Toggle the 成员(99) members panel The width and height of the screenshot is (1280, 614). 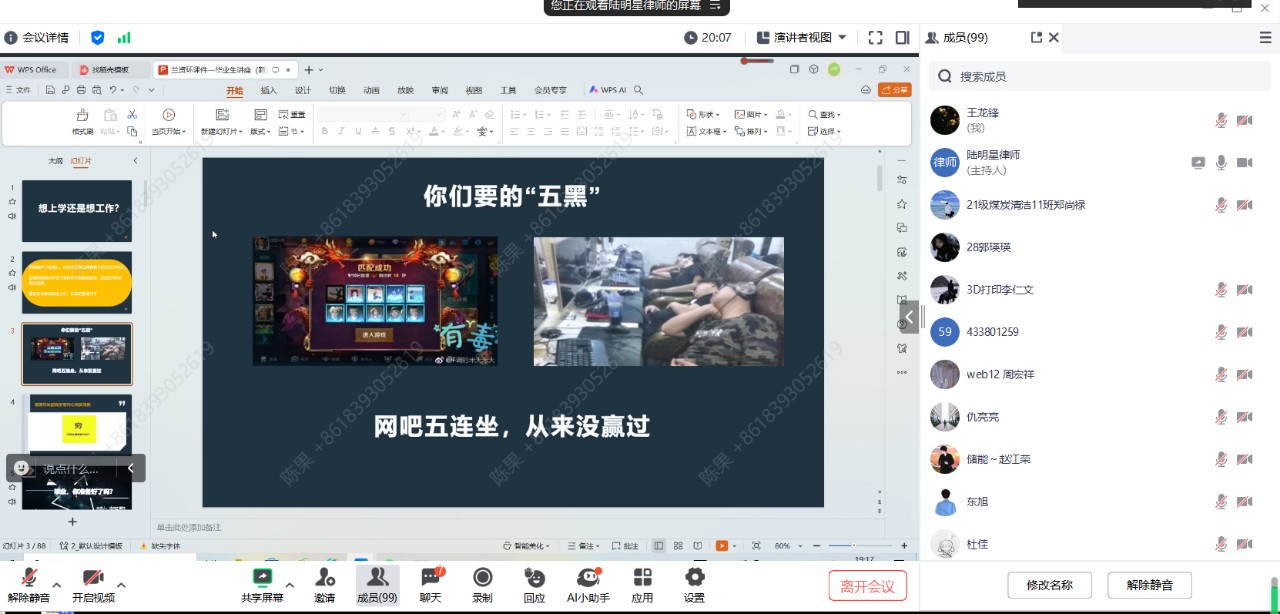(x=377, y=584)
